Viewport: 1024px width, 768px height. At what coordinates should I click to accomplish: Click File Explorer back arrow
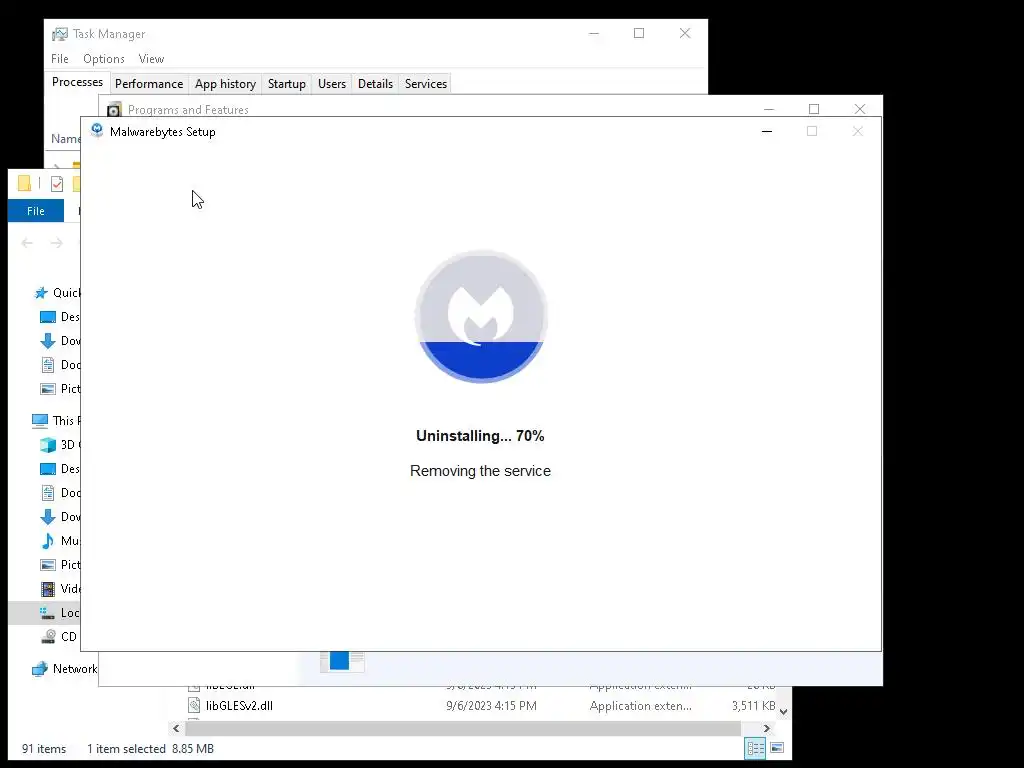pyautogui.click(x=27, y=243)
